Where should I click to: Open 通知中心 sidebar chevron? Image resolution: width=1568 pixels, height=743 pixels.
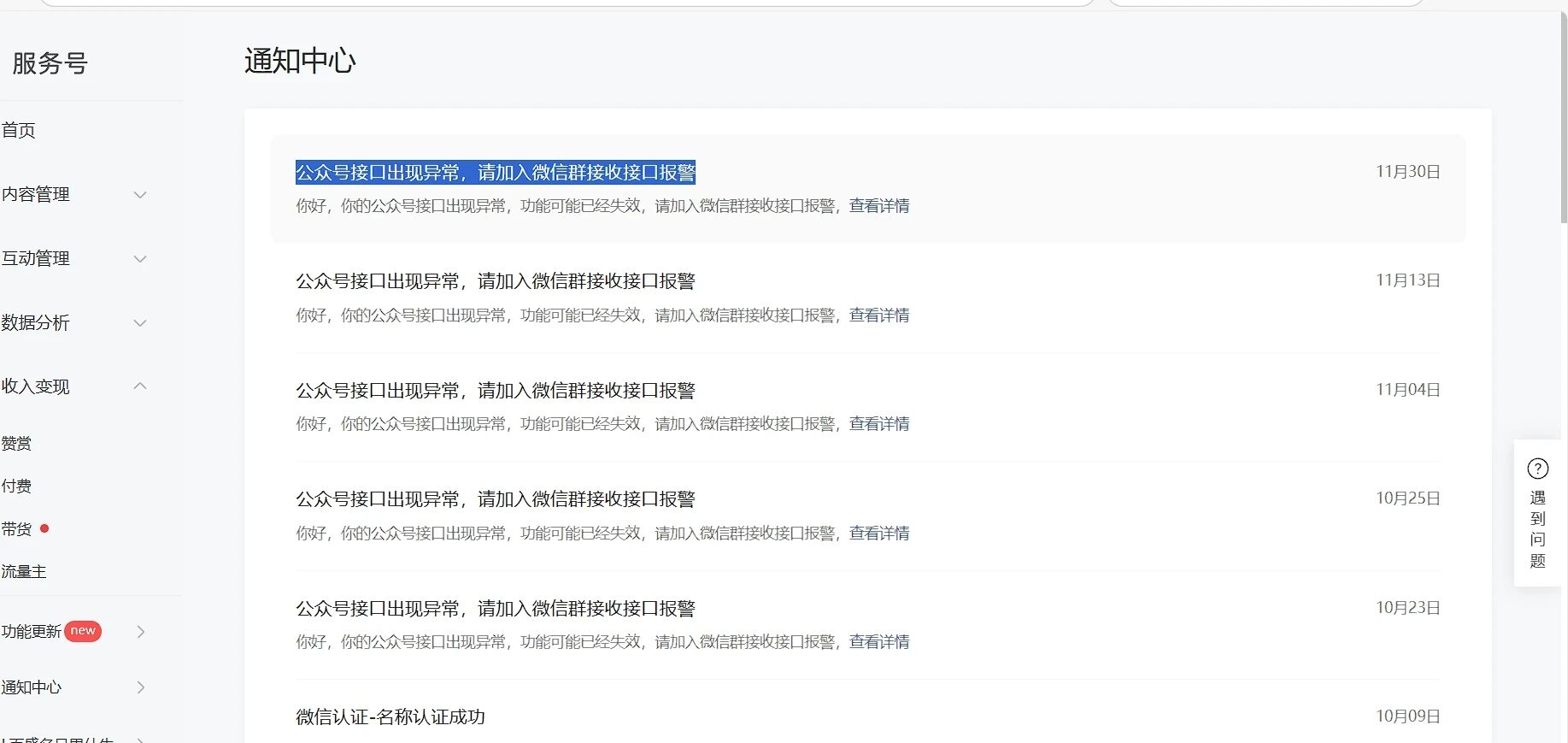tap(141, 687)
